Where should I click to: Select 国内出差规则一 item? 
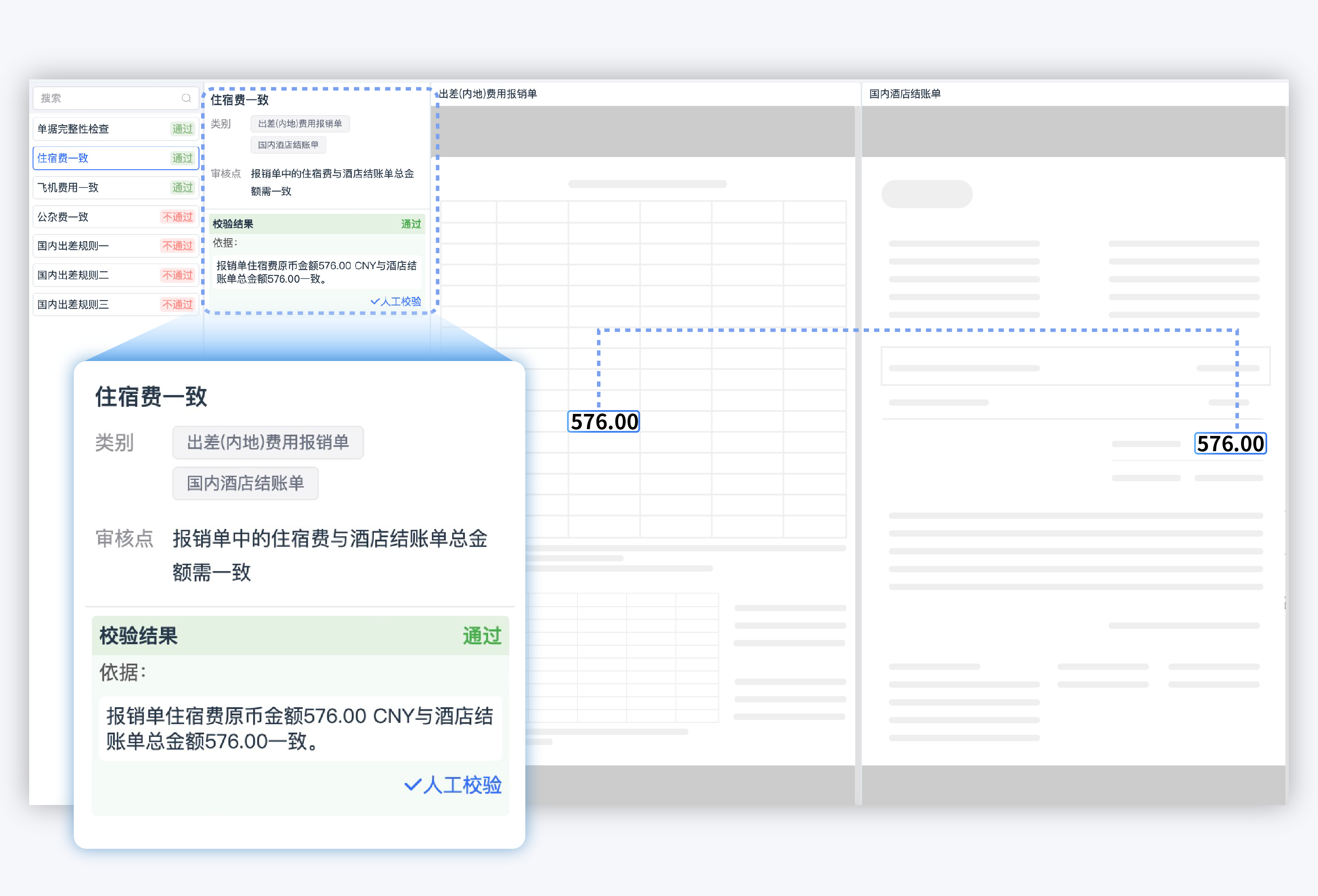(73, 246)
